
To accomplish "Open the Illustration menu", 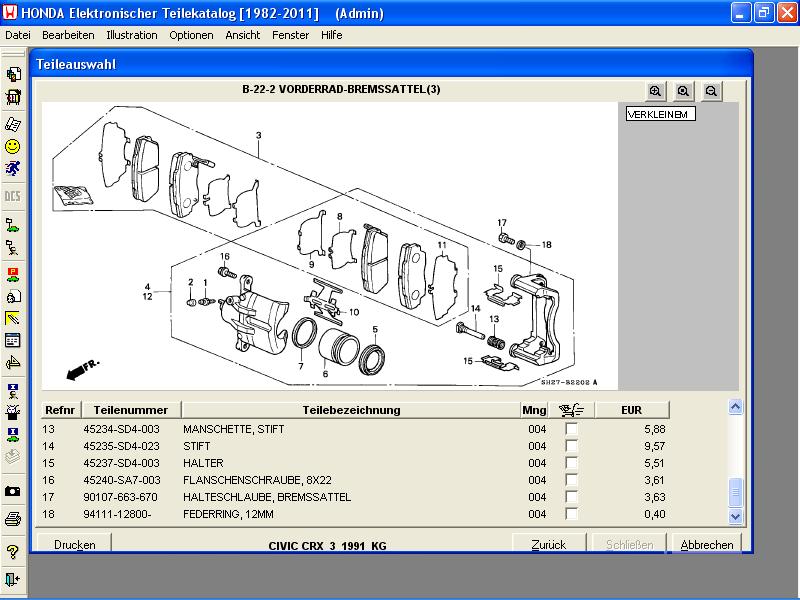I will (x=132, y=35).
